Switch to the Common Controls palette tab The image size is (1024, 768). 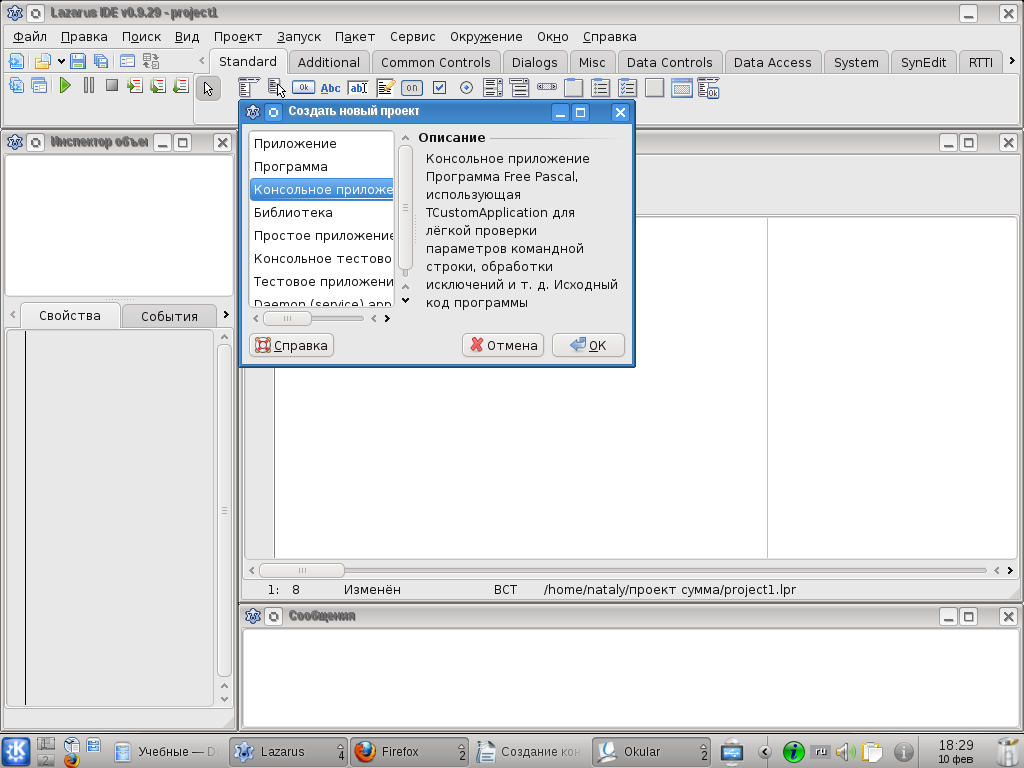(436, 63)
